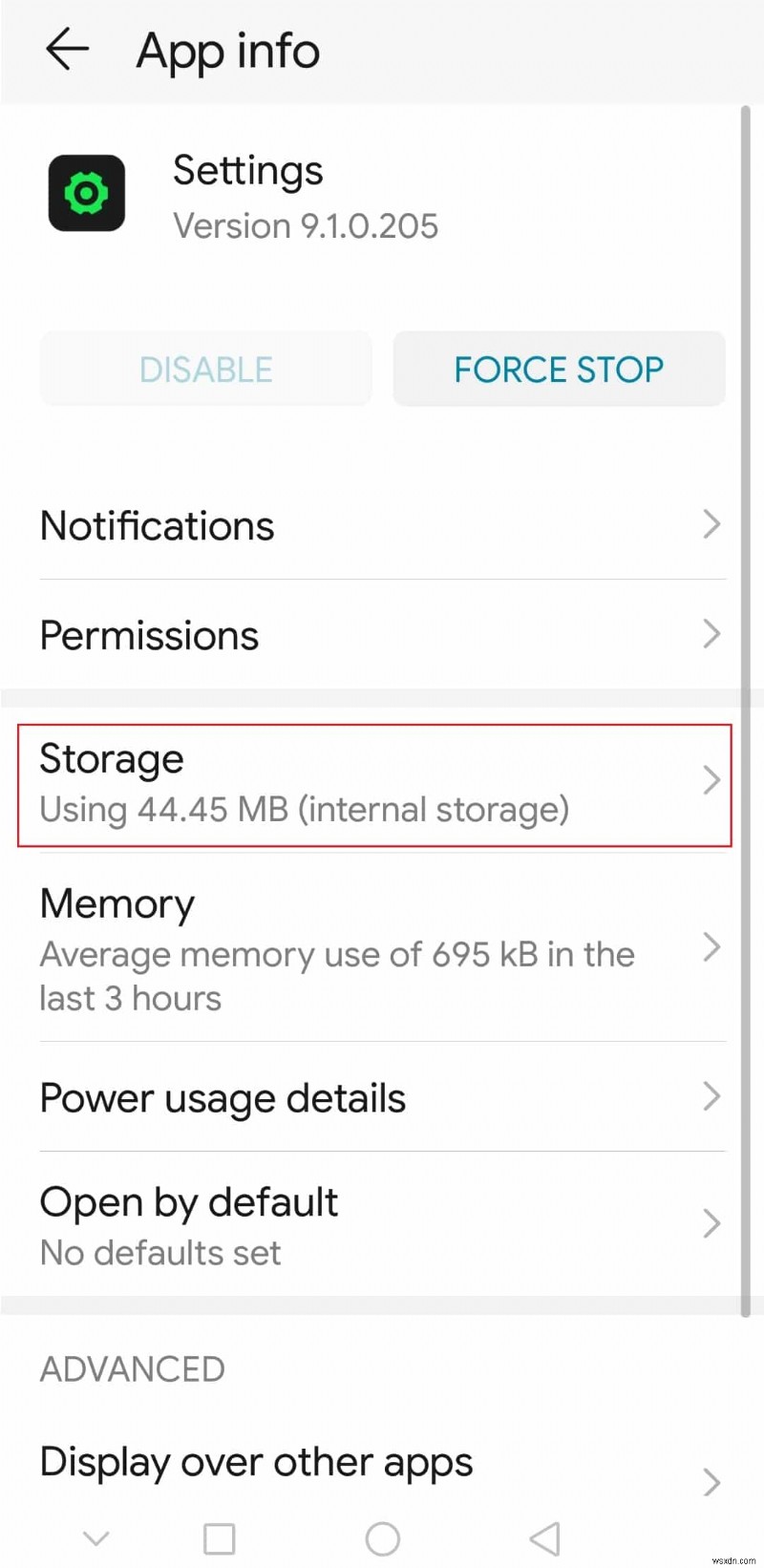Tap the internal storage usage text
The height and width of the screenshot is (1568, 764).
[304, 809]
